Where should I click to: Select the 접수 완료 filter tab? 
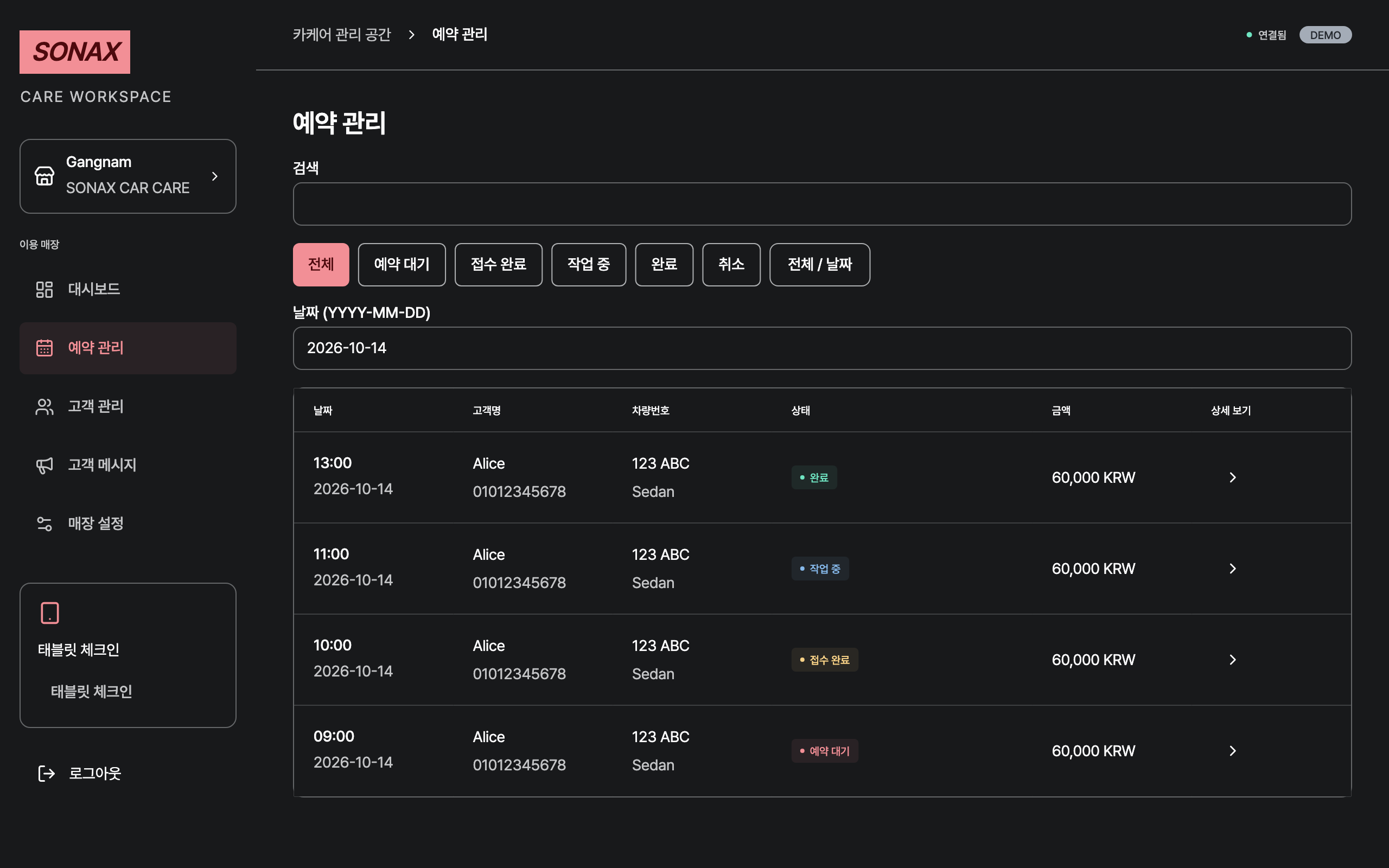498,265
